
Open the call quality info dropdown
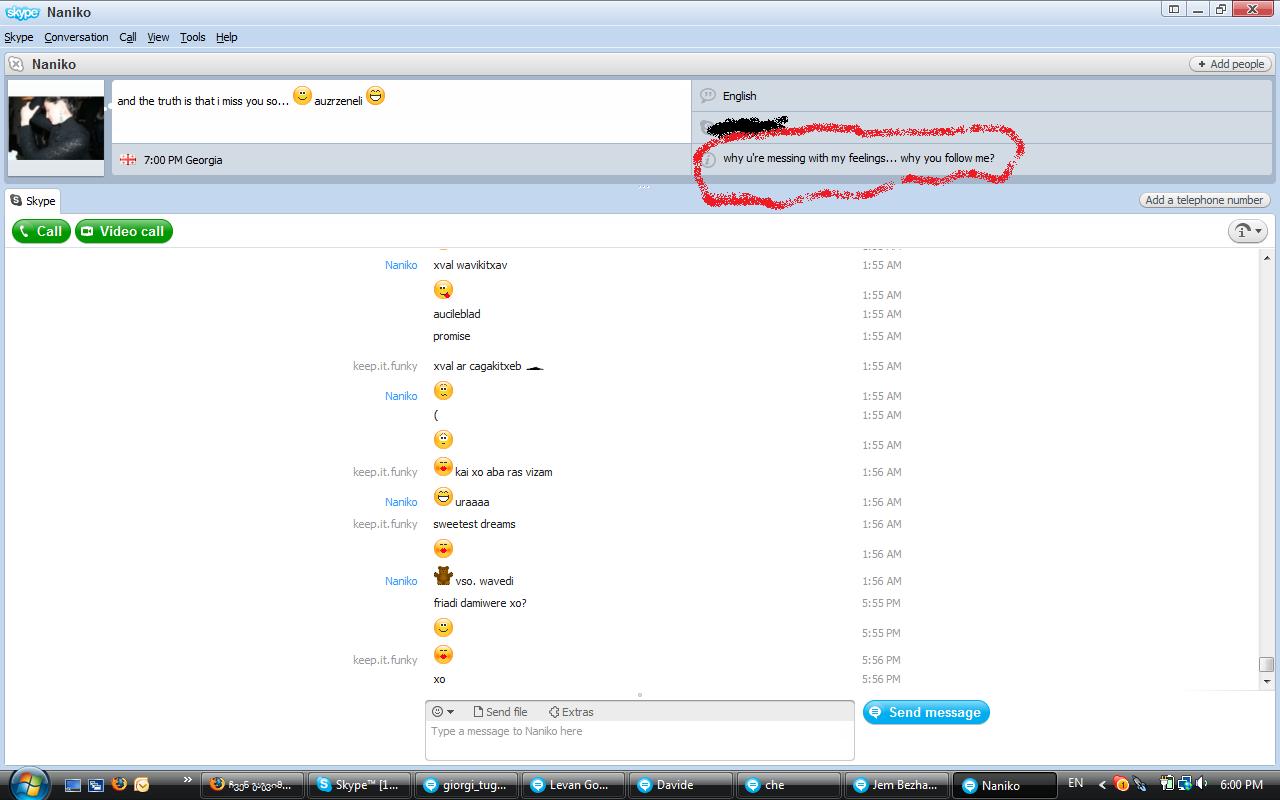click(1248, 231)
